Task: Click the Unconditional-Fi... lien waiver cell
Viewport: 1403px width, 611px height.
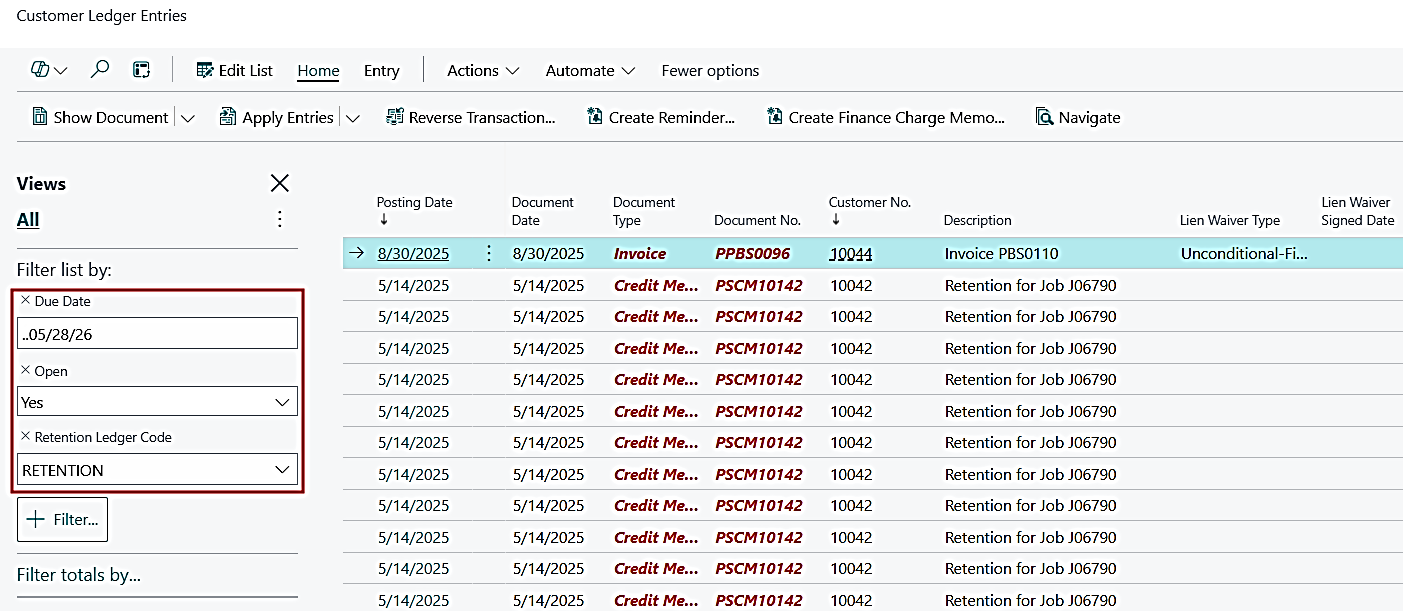Action: (1244, 253)
